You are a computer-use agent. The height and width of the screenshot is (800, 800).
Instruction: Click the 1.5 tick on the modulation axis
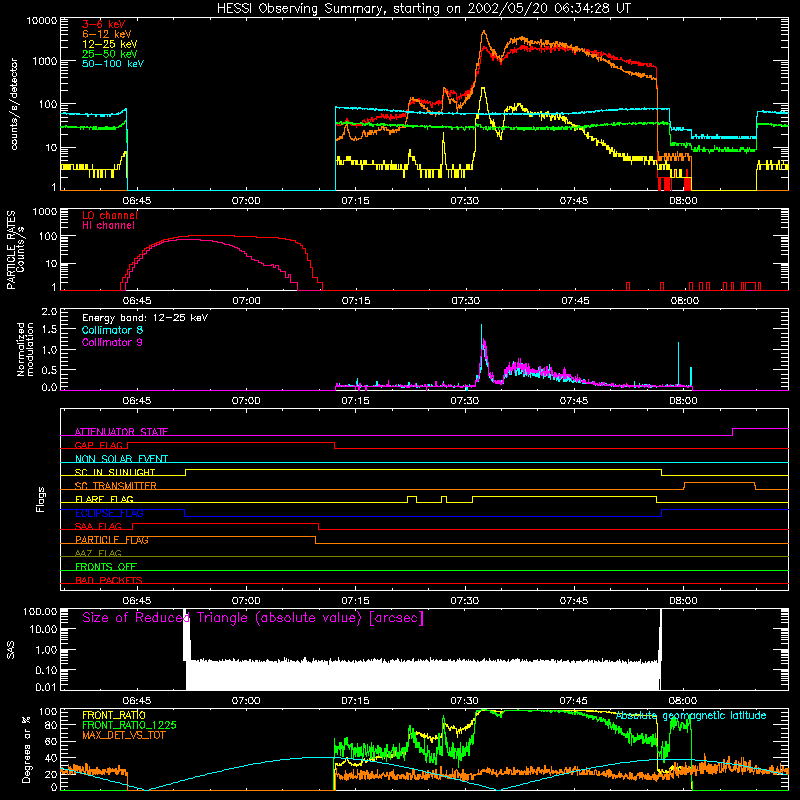[x=49, y=330]
